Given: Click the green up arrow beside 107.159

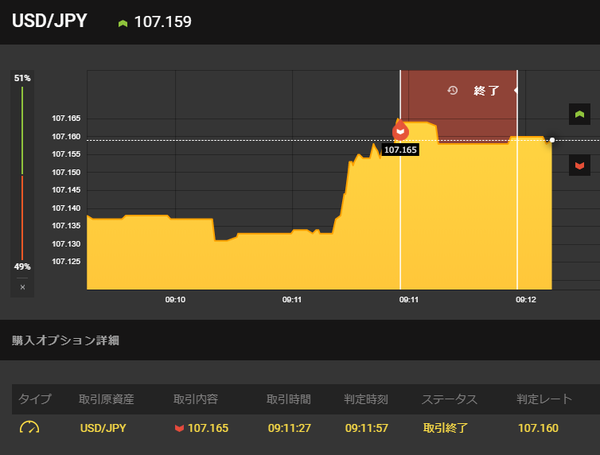Looking at the screenshot, I should pyautogui.click(x=122, y=23).
